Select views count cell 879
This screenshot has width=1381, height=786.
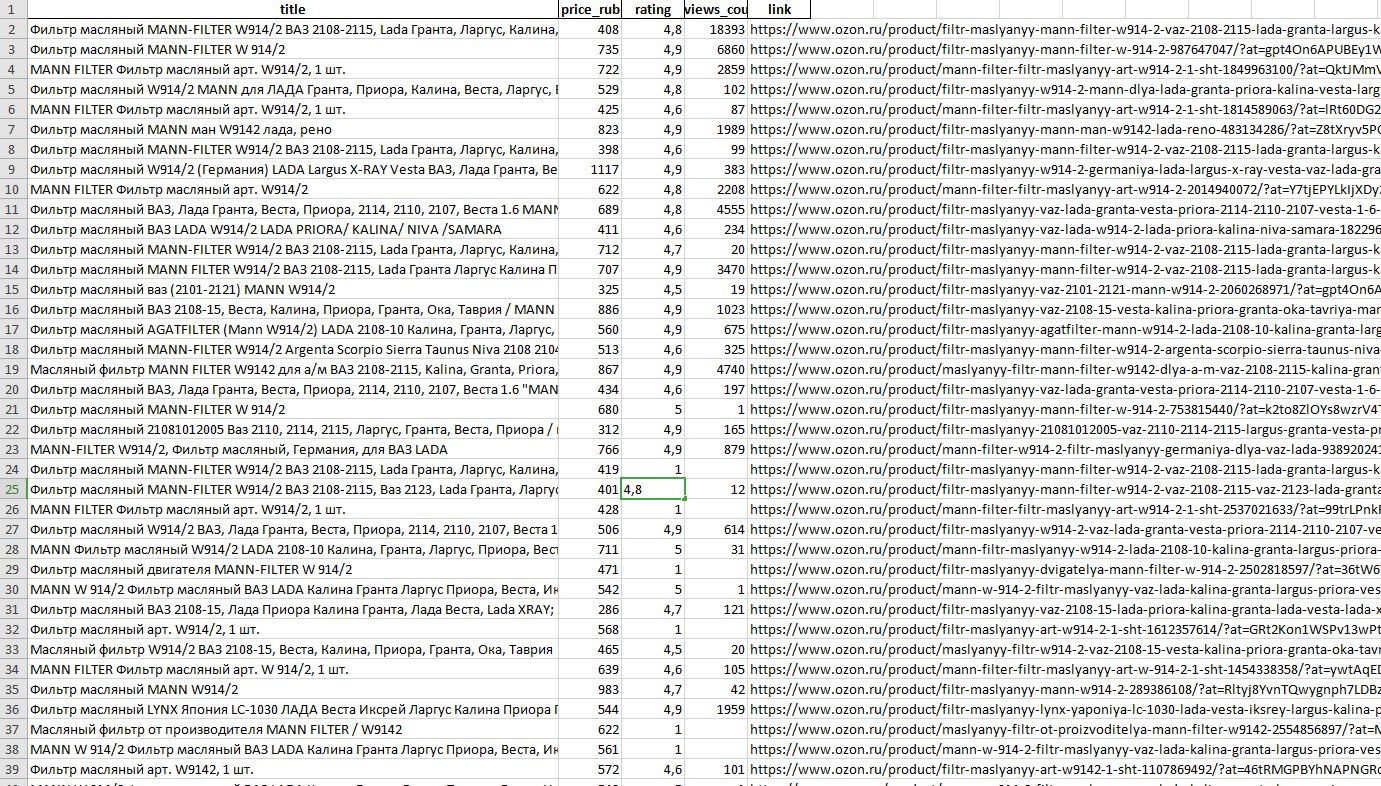click(x=716, y=449)
